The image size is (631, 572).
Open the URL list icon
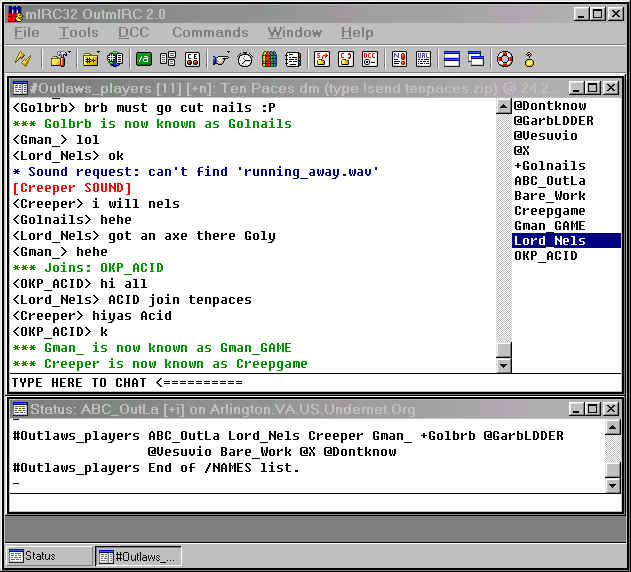pos(424,59)
